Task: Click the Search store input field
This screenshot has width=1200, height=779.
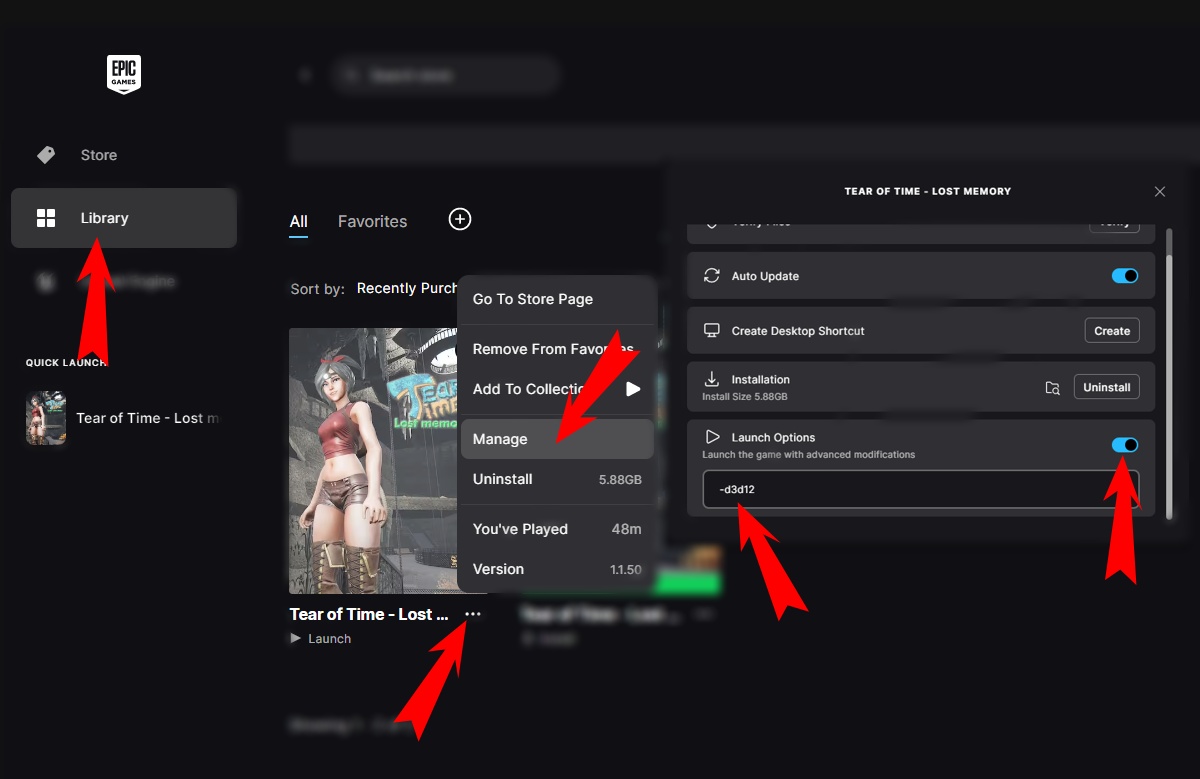Action: [x=446, y=75]
